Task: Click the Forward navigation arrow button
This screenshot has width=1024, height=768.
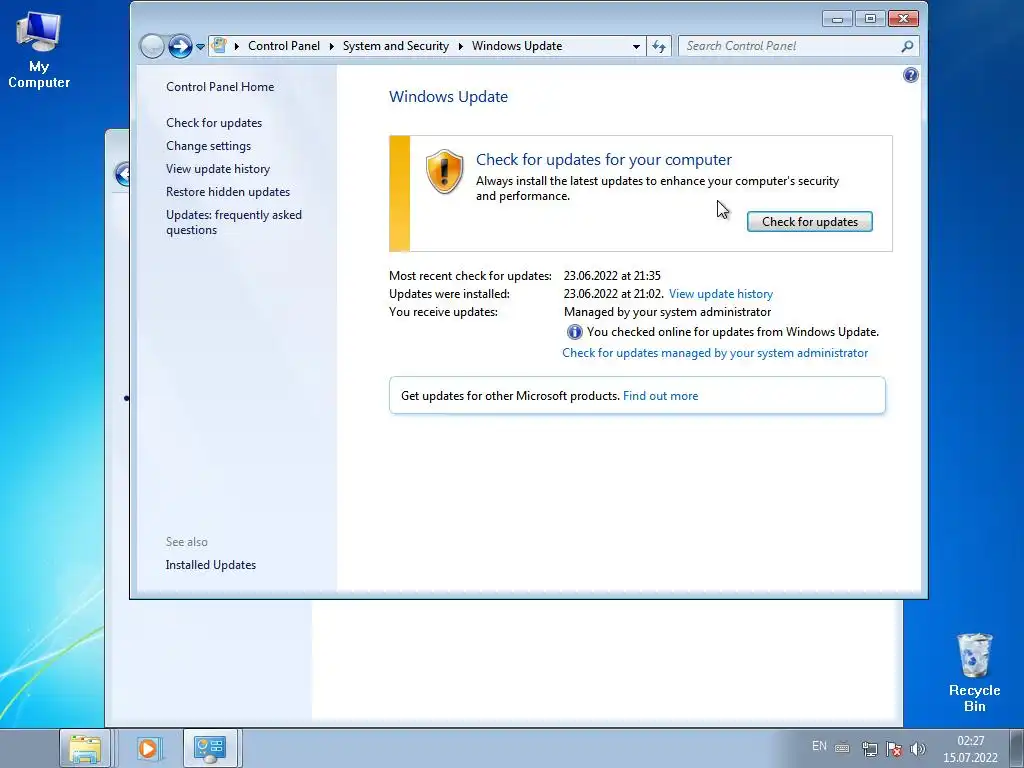Action: click(180, 46)
